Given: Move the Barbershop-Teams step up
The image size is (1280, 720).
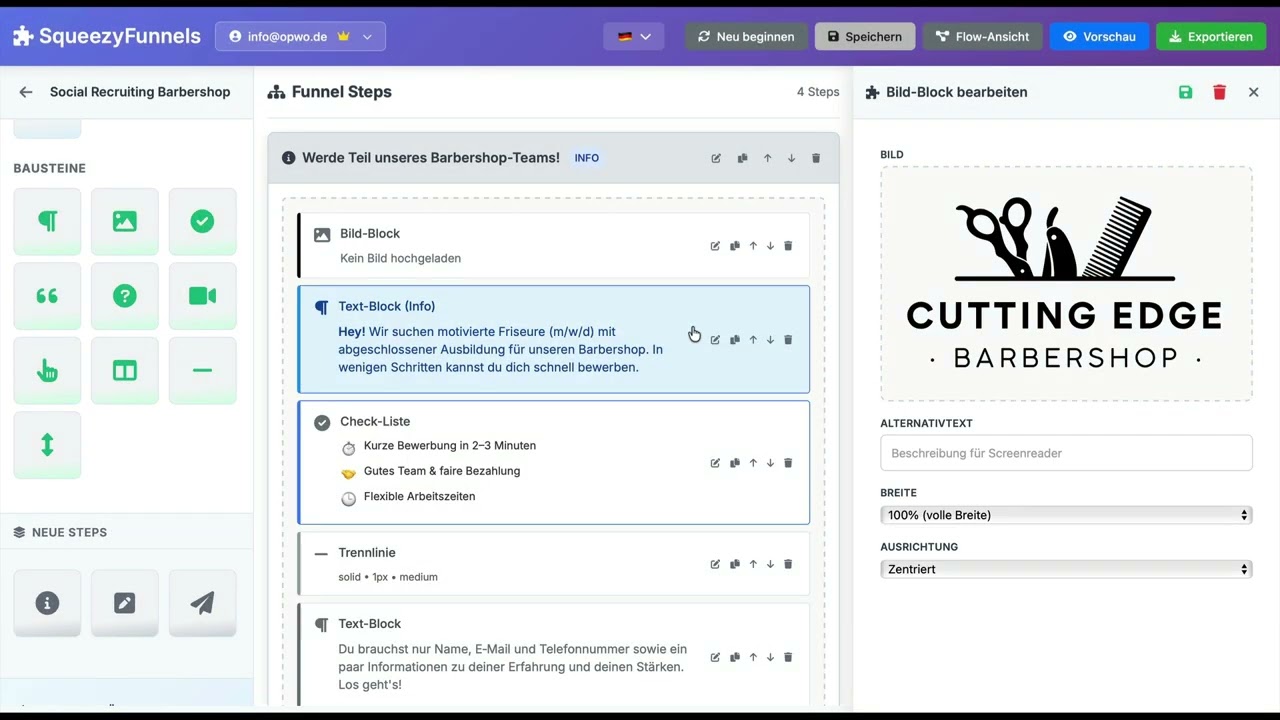Looking at the screenshot, I should (767, 158).
